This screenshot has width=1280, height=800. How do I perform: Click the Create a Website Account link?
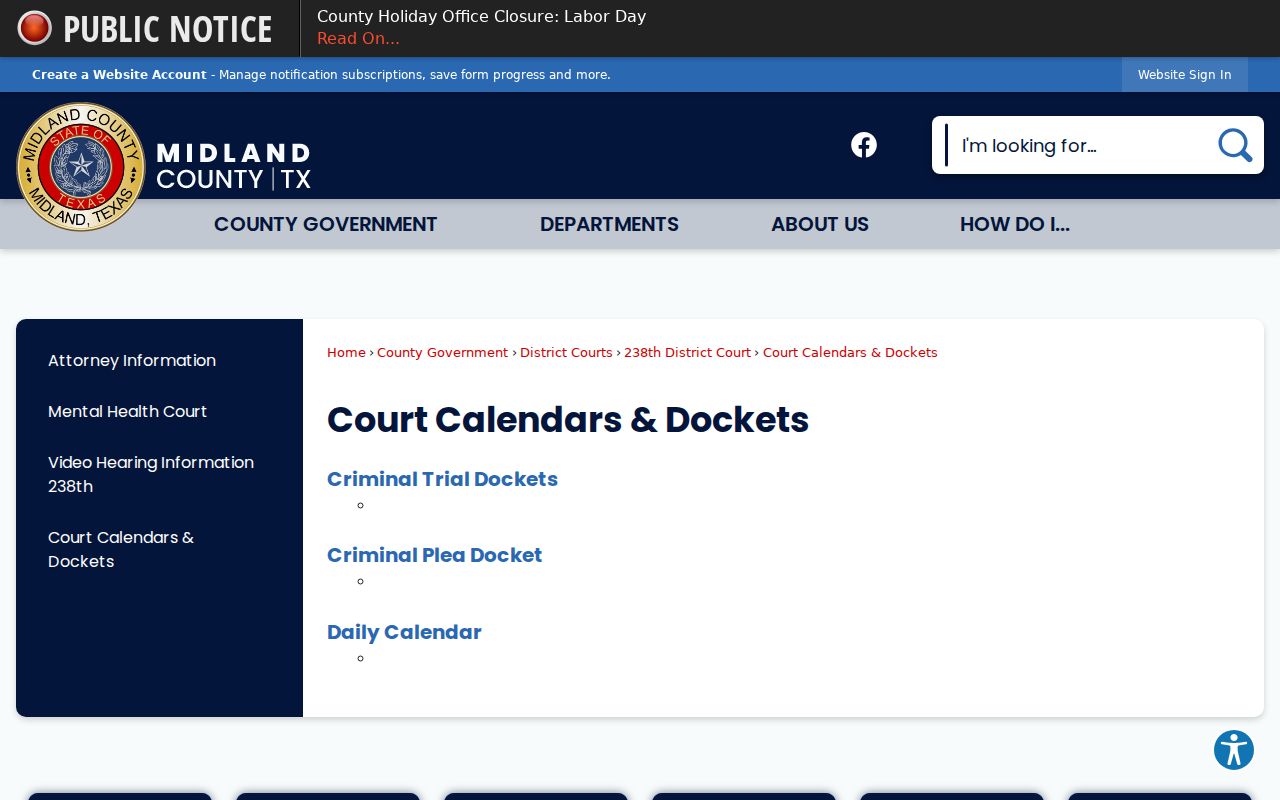pos(119,75)
